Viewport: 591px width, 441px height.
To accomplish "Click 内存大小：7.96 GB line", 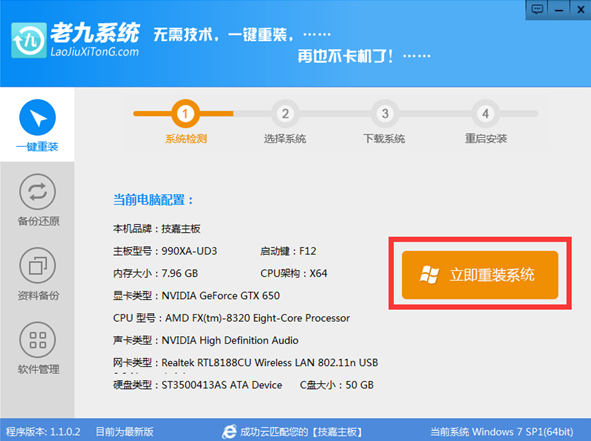I will click(x=155, y=273).
